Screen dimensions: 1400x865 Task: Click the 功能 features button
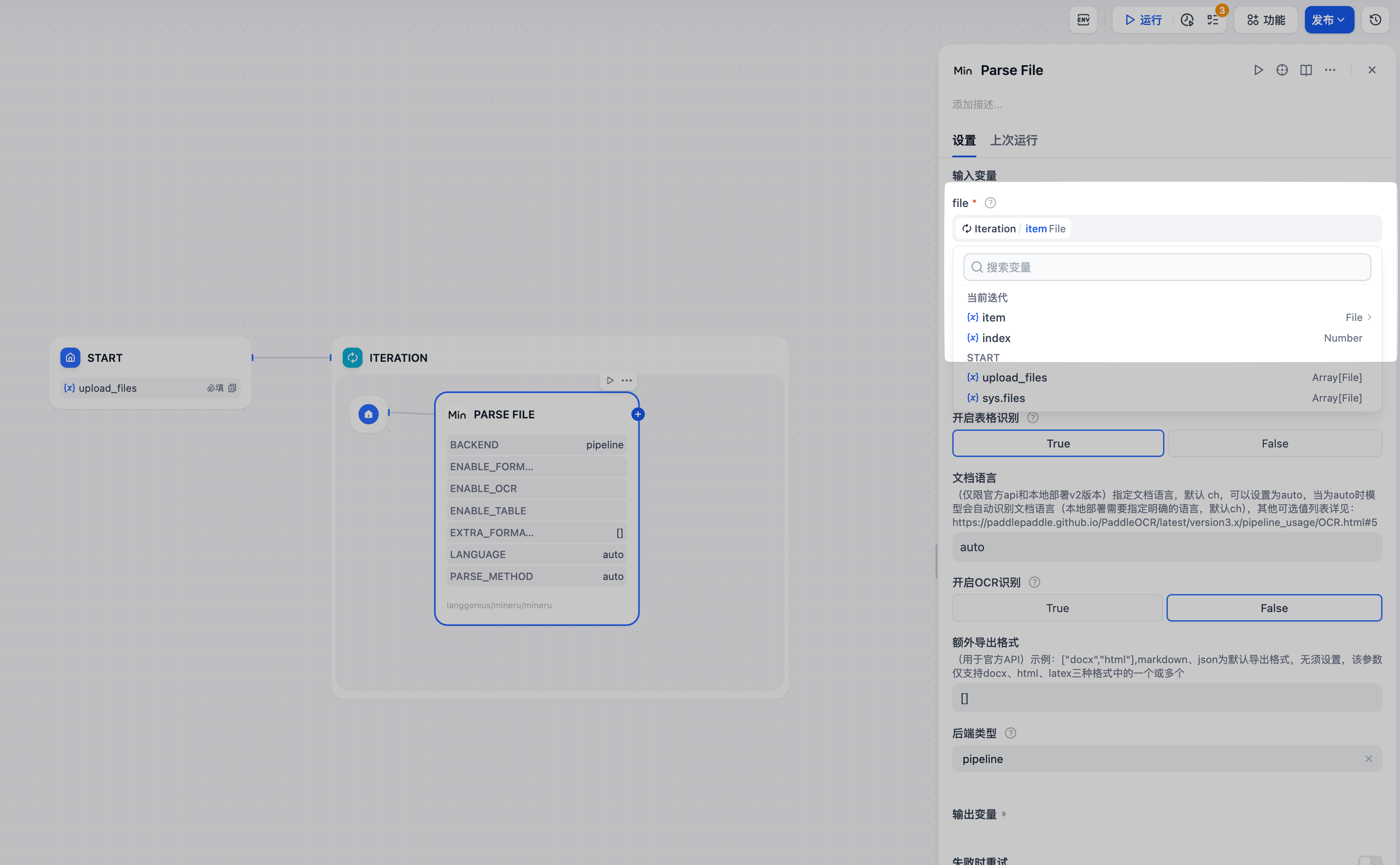(x=1265, y=20)
